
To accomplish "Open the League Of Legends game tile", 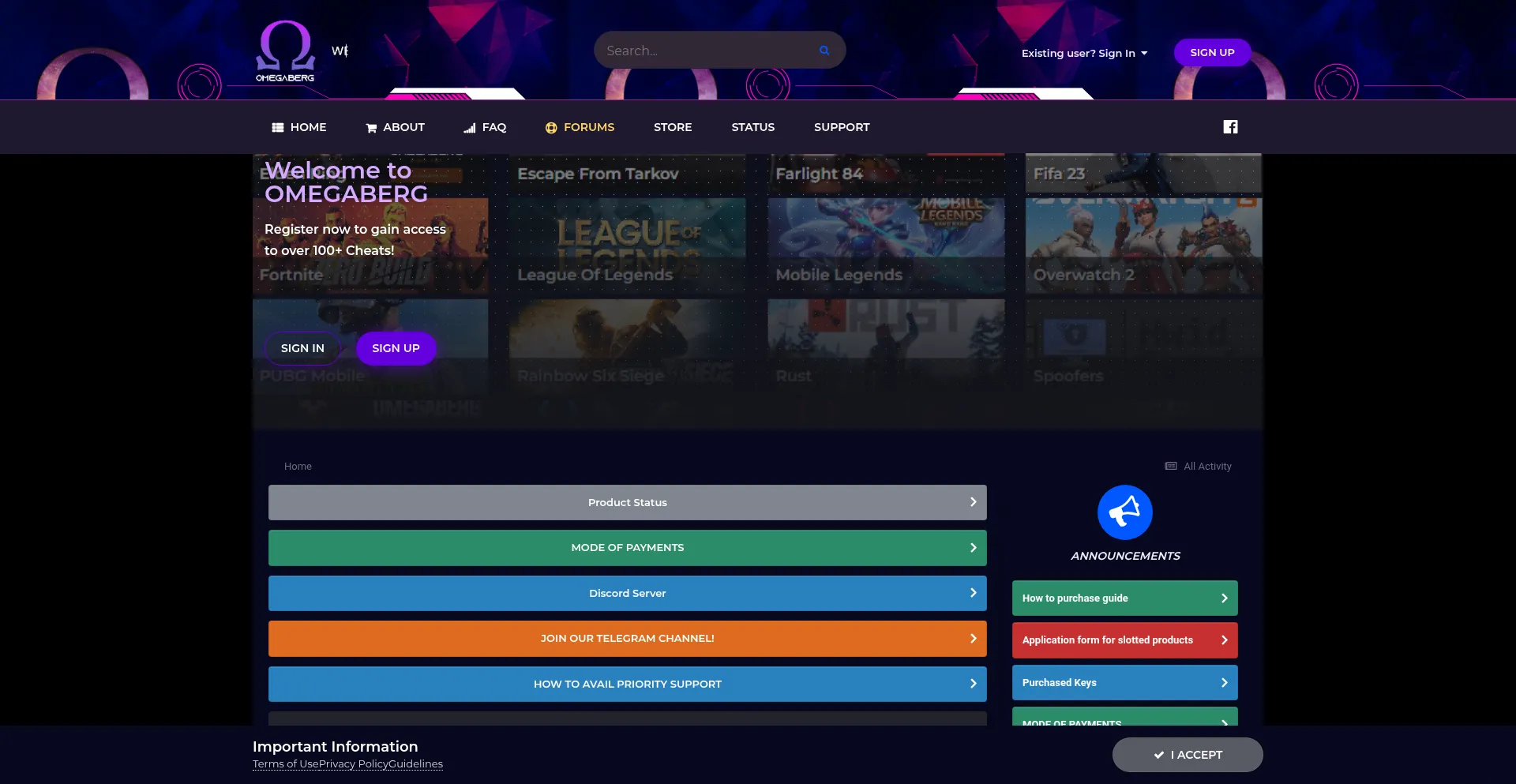I will pos(628,246).
